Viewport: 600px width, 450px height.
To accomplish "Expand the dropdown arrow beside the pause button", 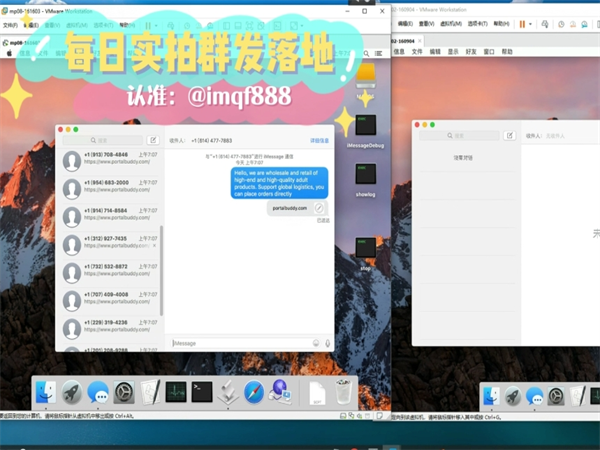I will tap(532, 23).
